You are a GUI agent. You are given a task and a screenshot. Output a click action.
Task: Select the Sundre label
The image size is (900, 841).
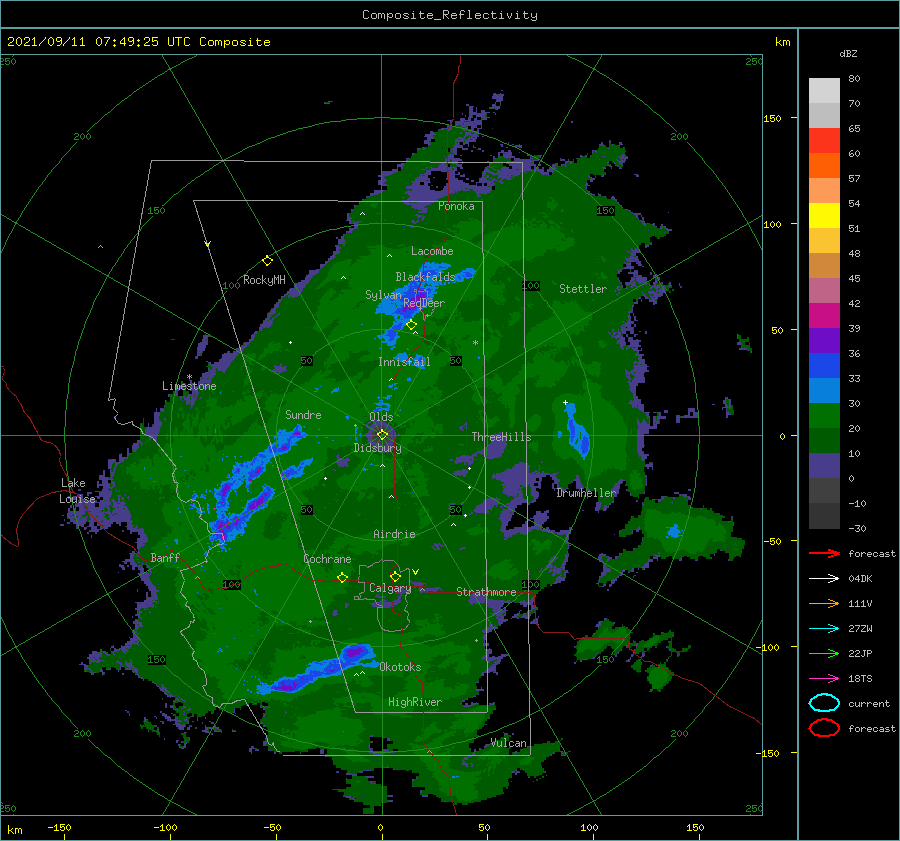coord(303,415)
